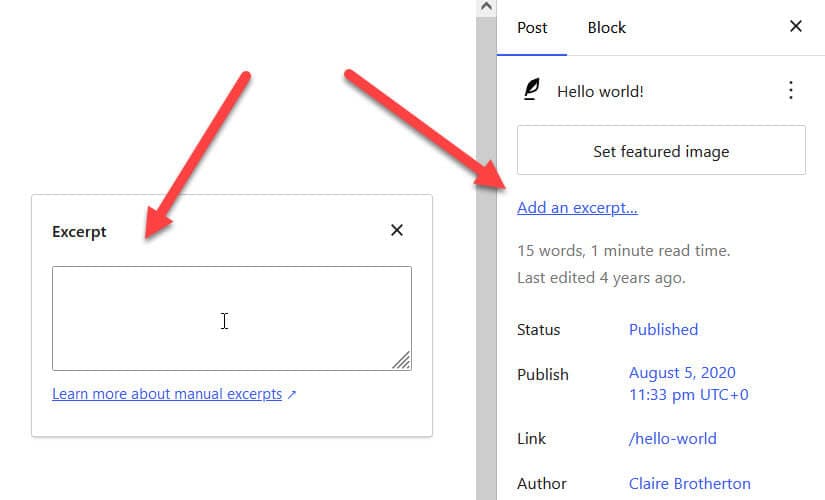Close the settings sidebar panel
The width and height of the screenshot is (825, 500).
pyautogui.click(x=796, y=26)
